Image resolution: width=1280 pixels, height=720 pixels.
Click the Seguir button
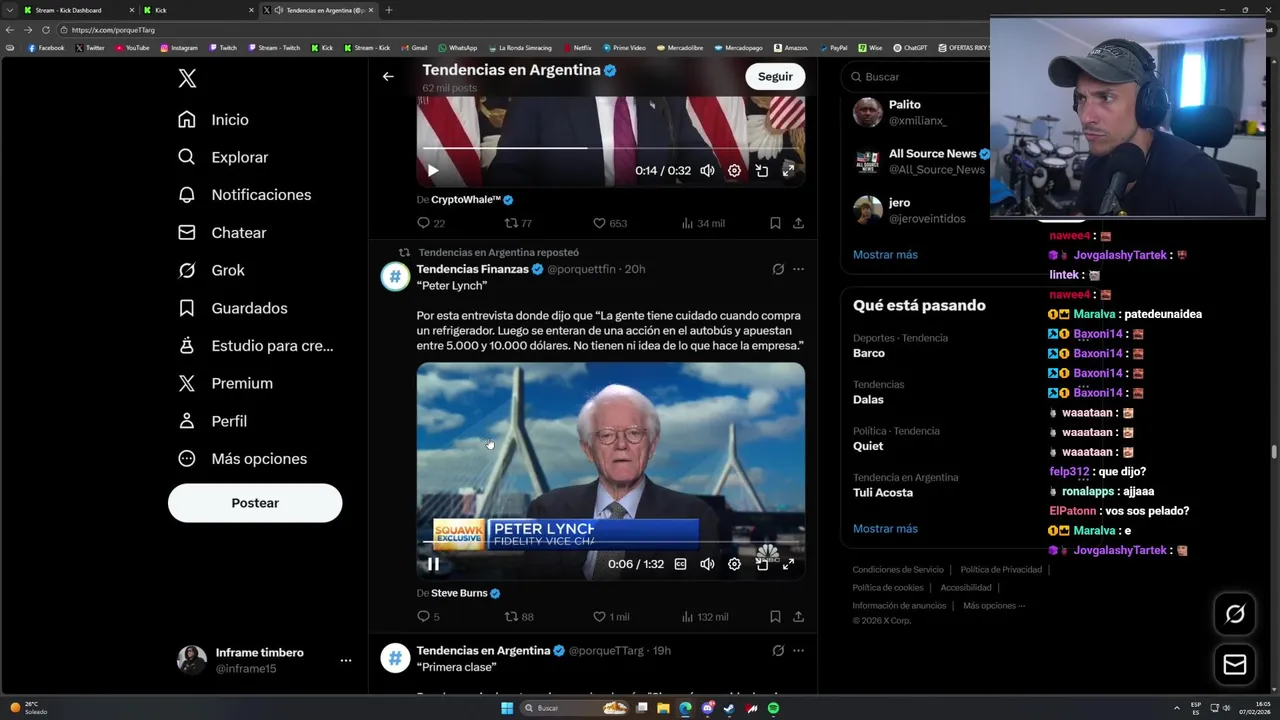(x=775, y=76)
